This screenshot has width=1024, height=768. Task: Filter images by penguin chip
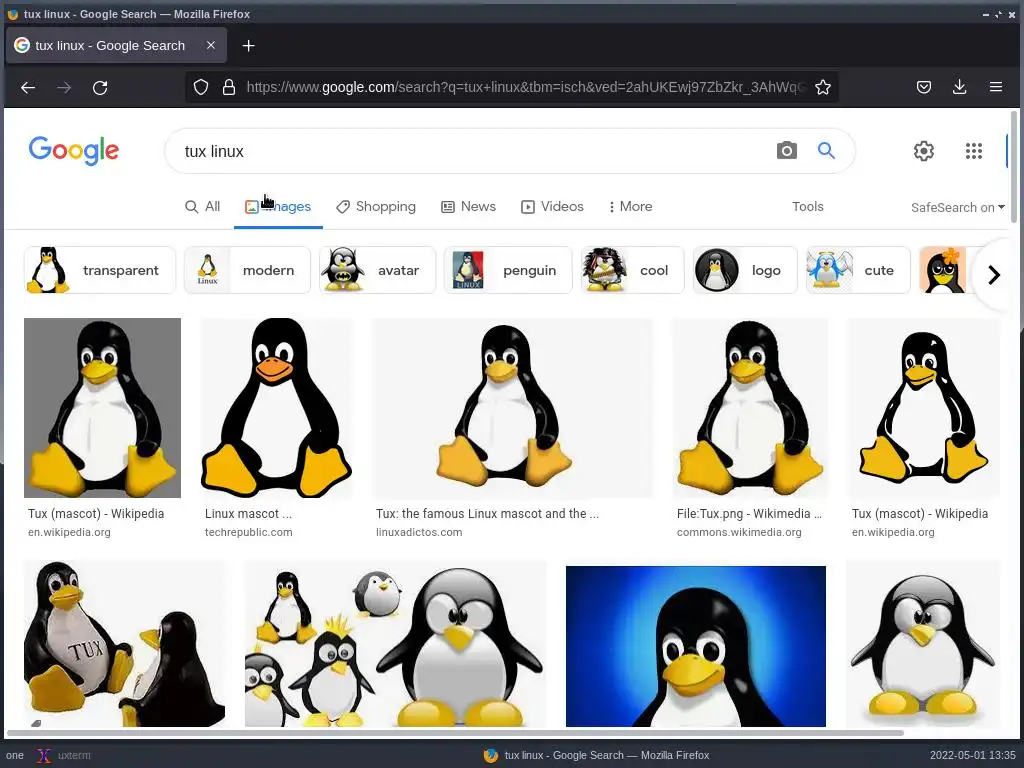(508, 270)
